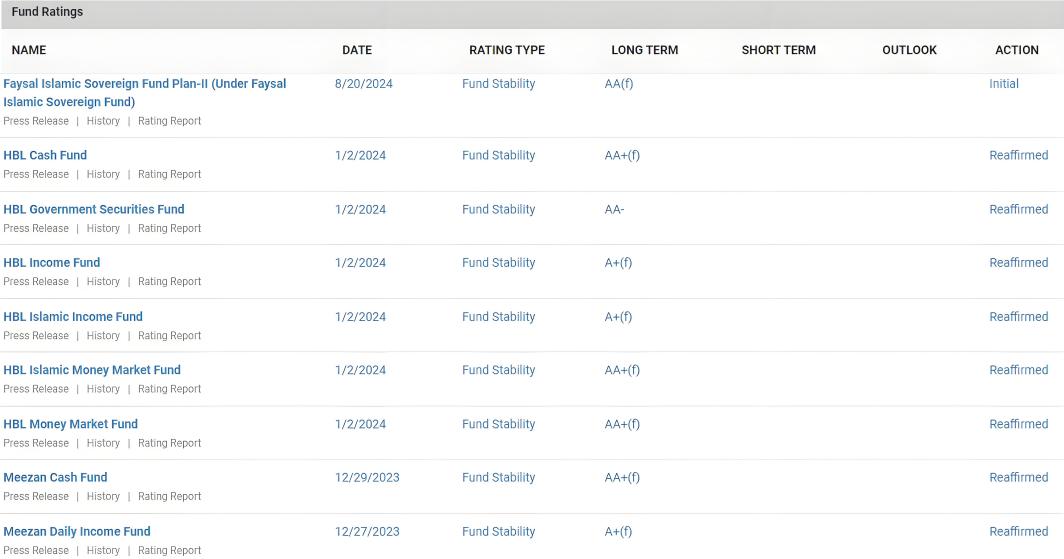Select the Initial action value
This screenshot has height=559, width=1064.
1004,84
